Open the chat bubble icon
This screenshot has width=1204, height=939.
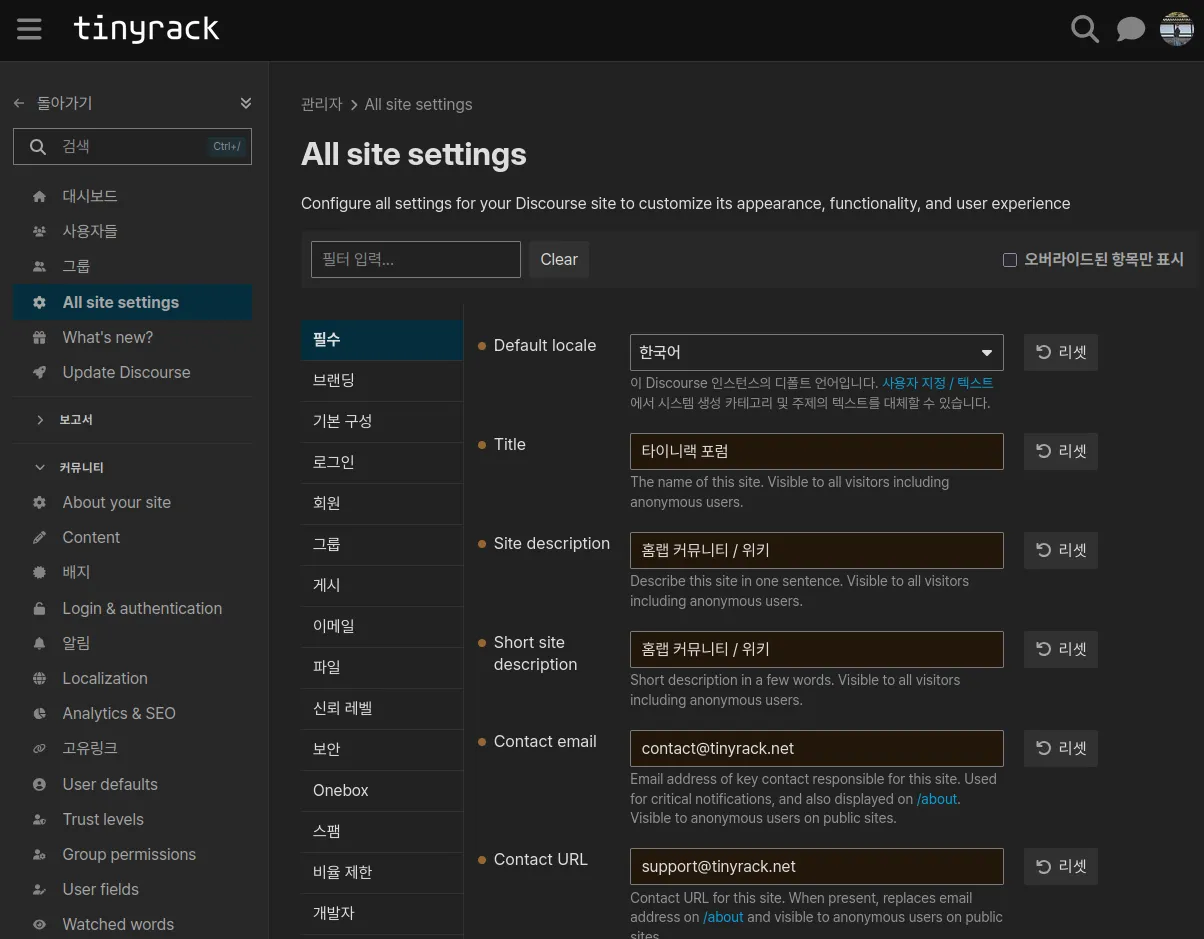pyautogui.click(x=1130, y=29)
